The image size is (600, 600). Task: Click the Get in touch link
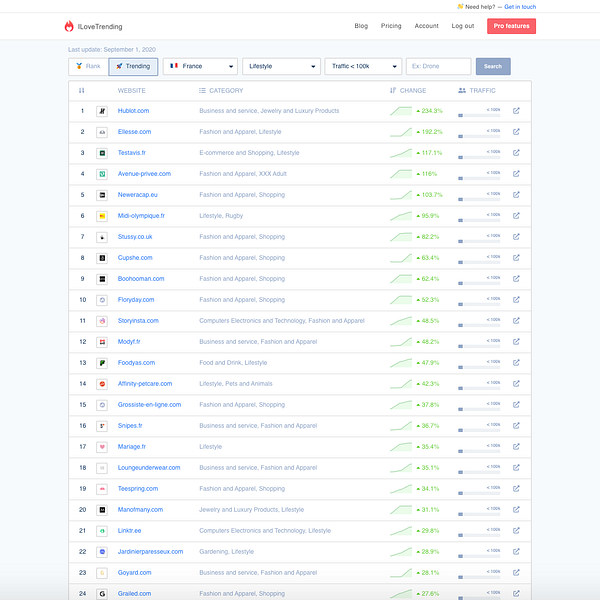(520, 7)
